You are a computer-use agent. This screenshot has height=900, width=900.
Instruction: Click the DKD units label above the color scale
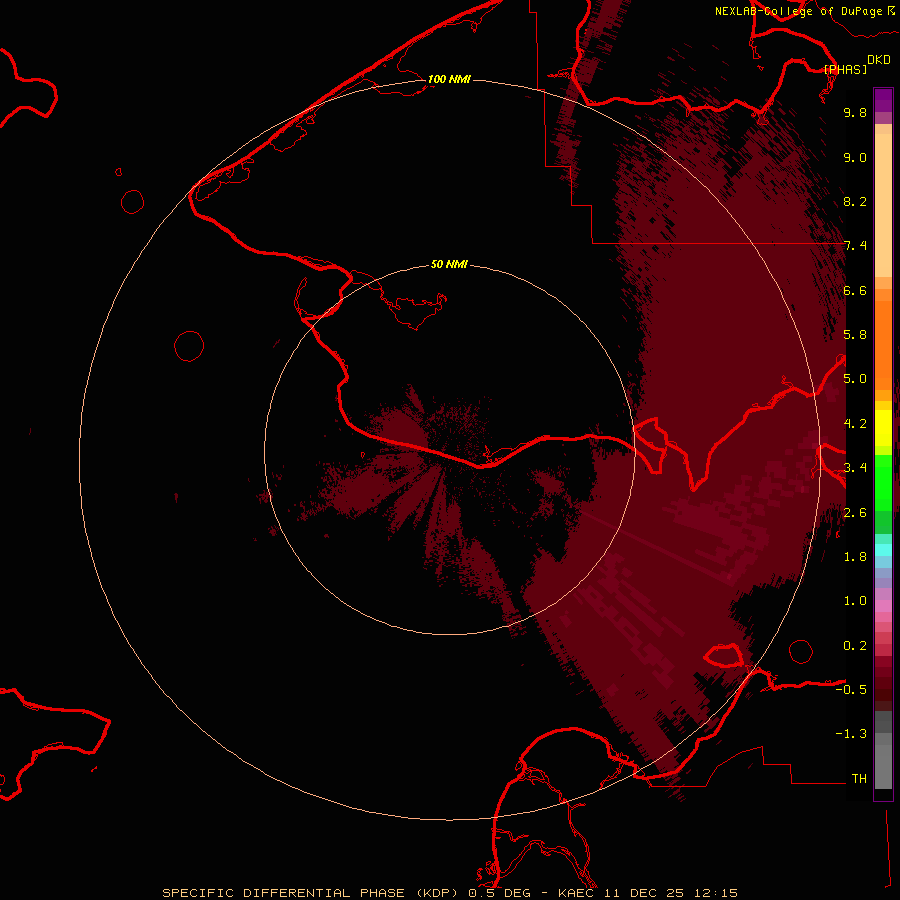[879, 60]
